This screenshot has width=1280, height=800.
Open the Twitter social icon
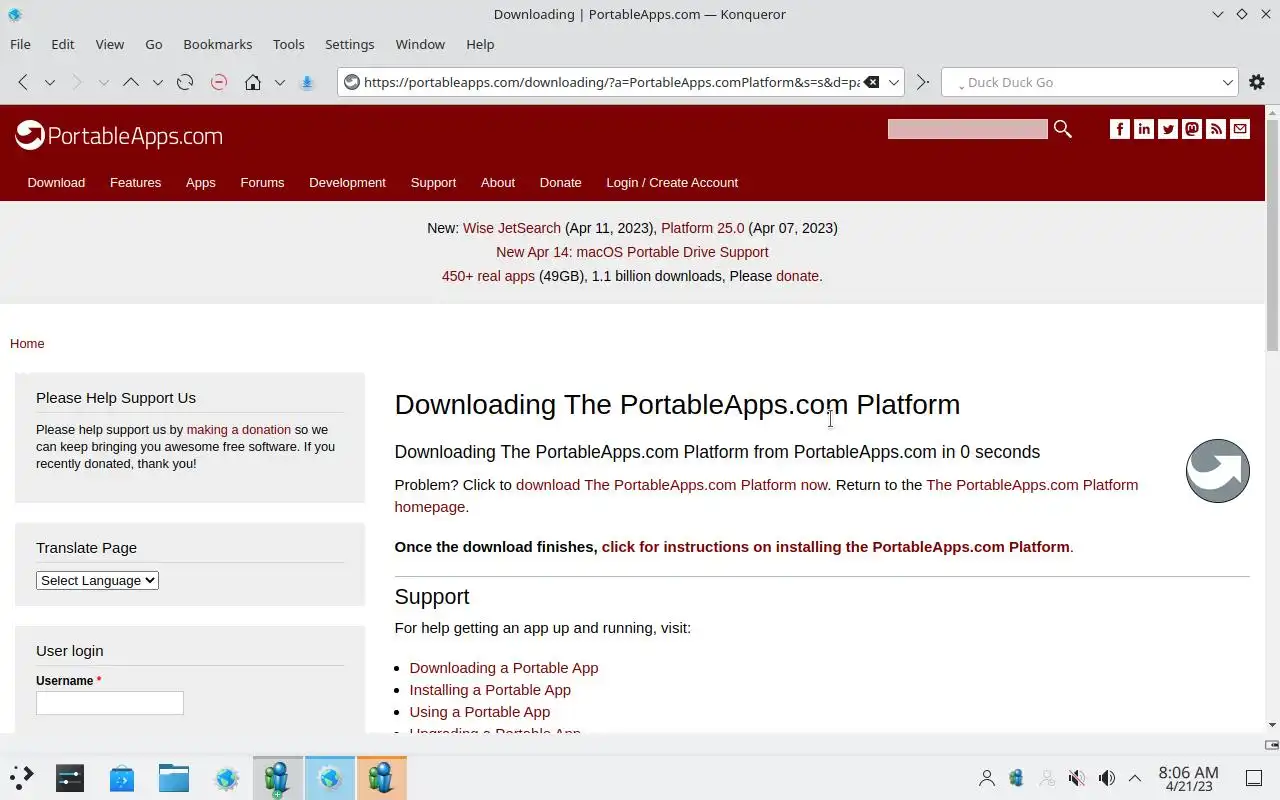point(1168,129)
